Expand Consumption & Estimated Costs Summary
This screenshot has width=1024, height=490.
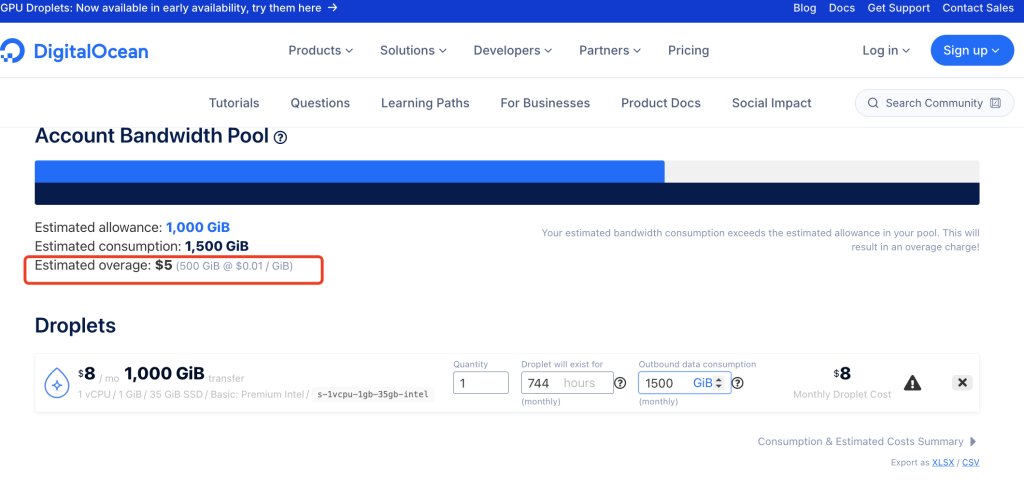(x=867, y=442)
